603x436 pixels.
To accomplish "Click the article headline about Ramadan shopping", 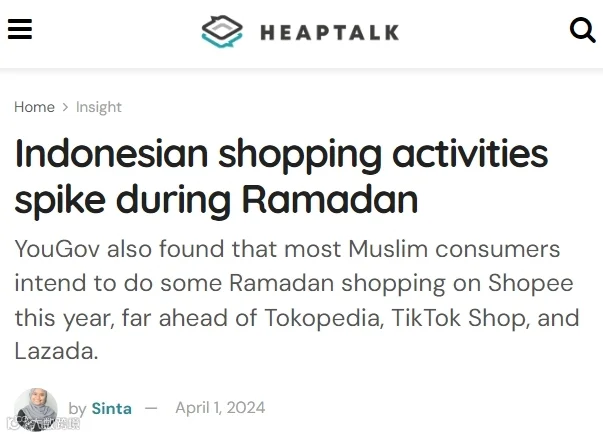I will tap(281, 176).
